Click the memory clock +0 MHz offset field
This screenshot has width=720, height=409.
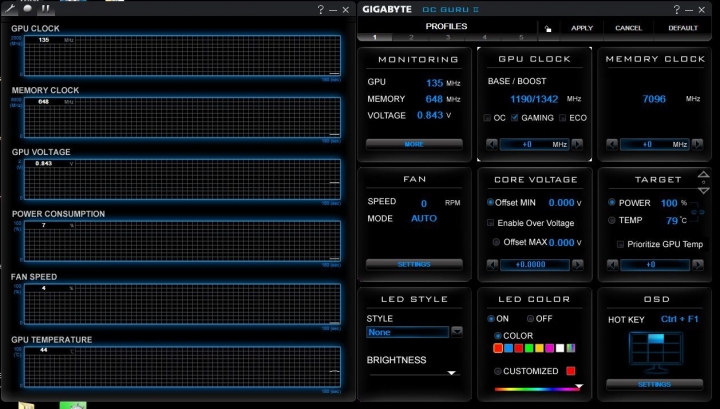tap(655, 144)
